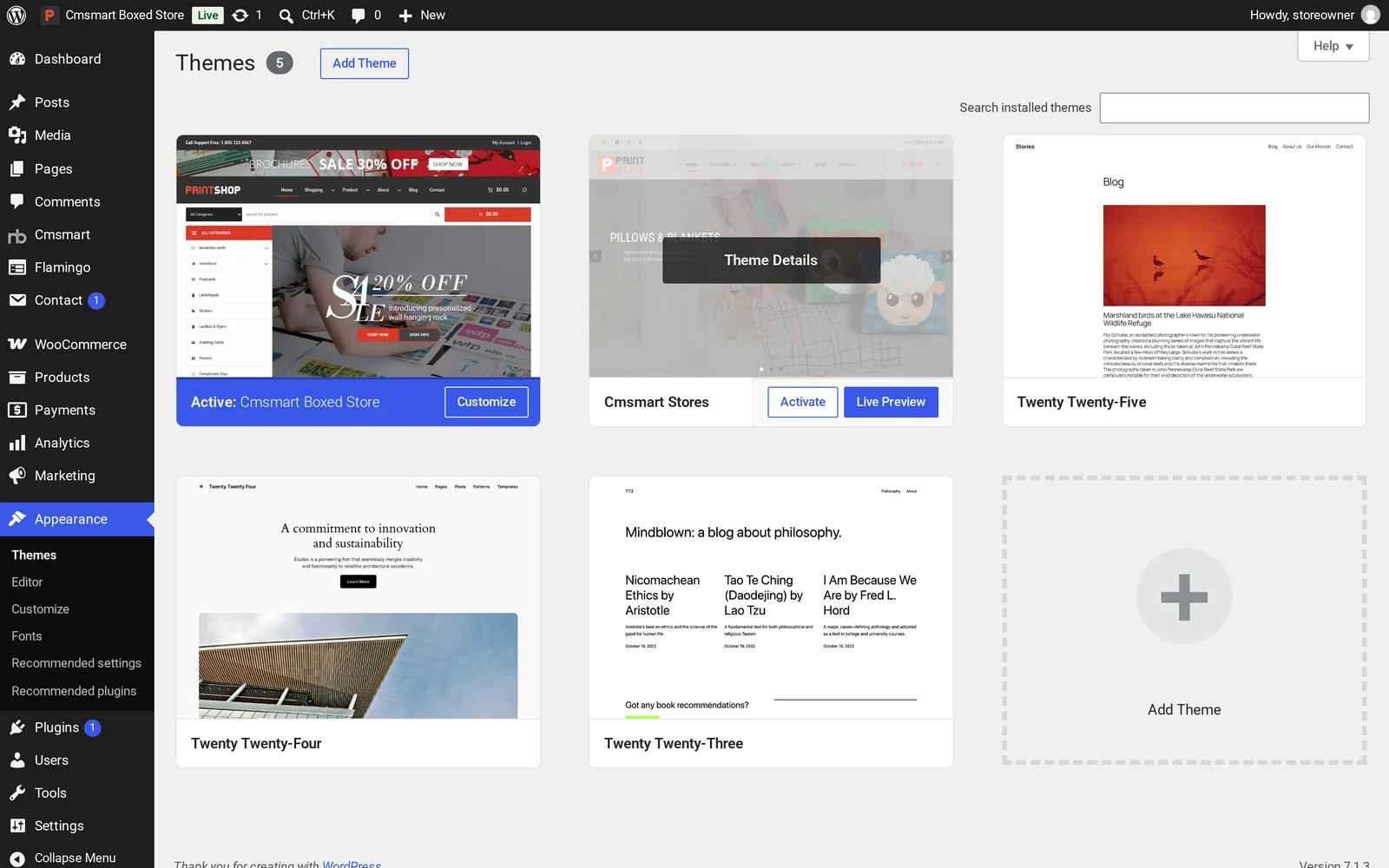
Task: Click the Products box icon
Action: click(x=17, y=378)
